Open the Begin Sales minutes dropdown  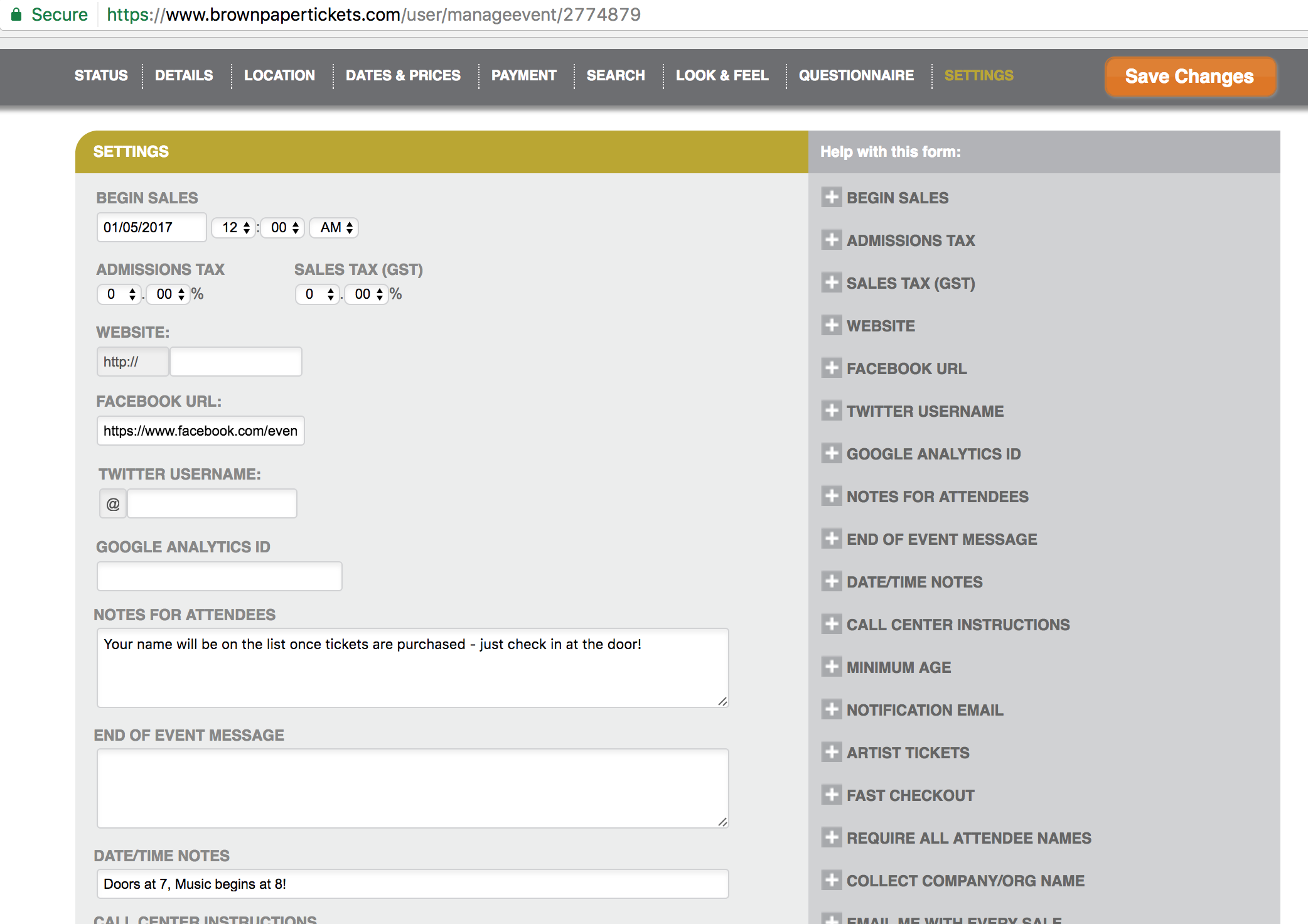coord(284,227)
